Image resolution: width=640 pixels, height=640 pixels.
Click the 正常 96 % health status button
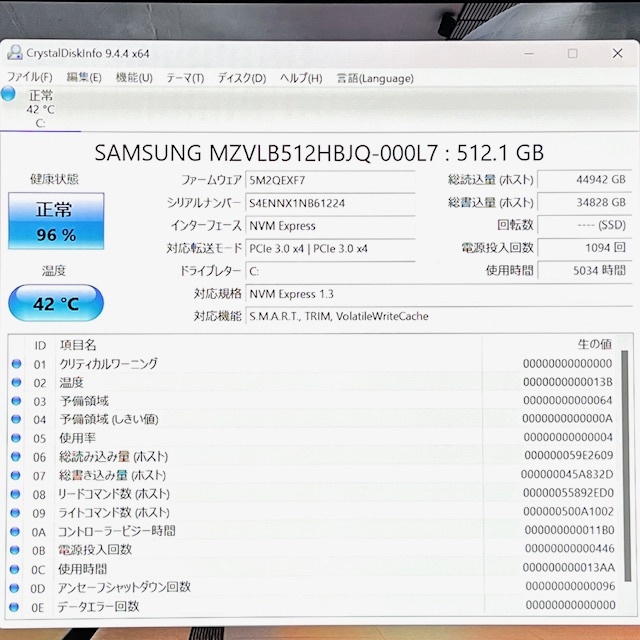tap(56, 221)
